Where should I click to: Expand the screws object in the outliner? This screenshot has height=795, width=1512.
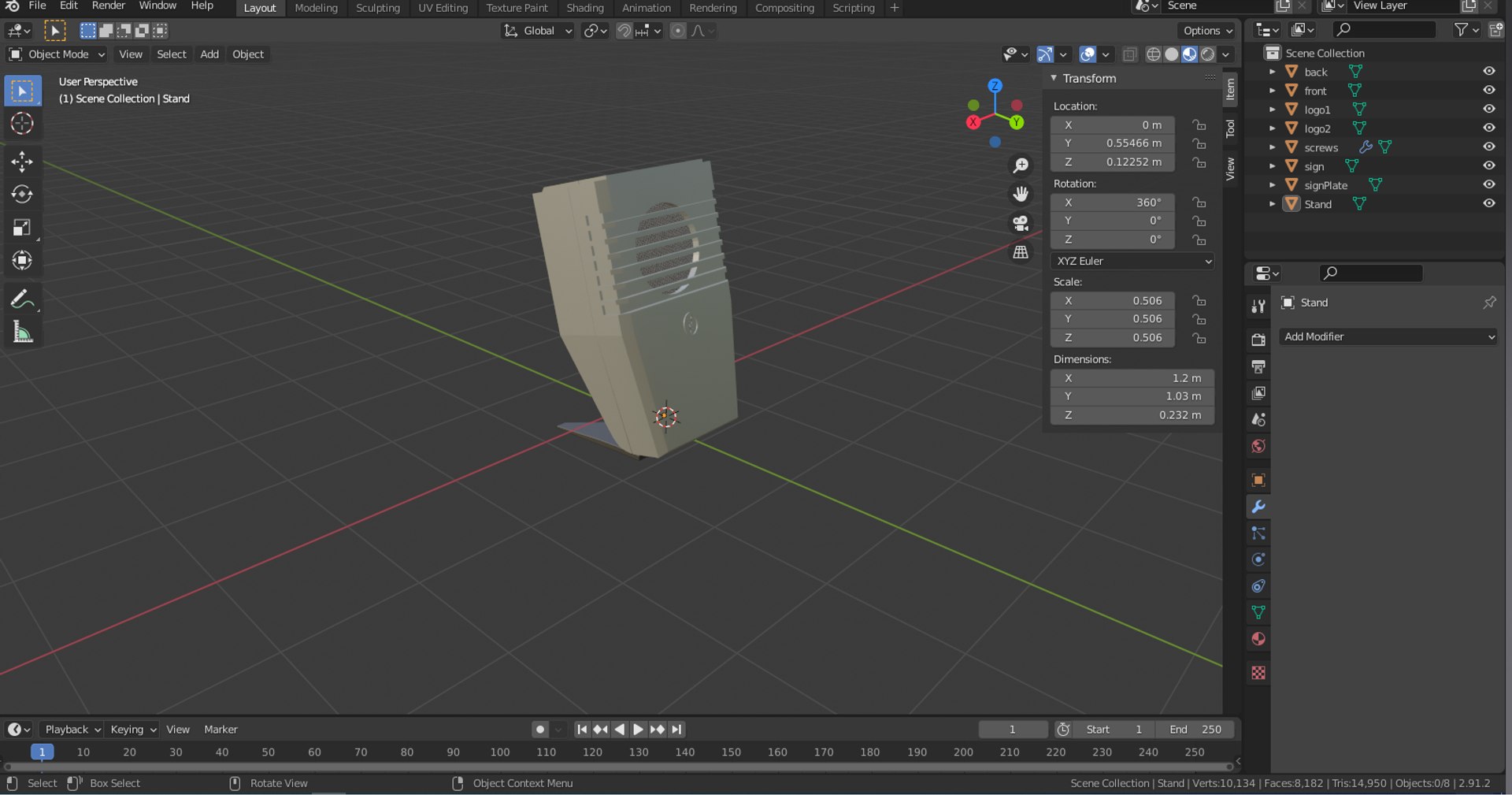(x=1272, y=147)
